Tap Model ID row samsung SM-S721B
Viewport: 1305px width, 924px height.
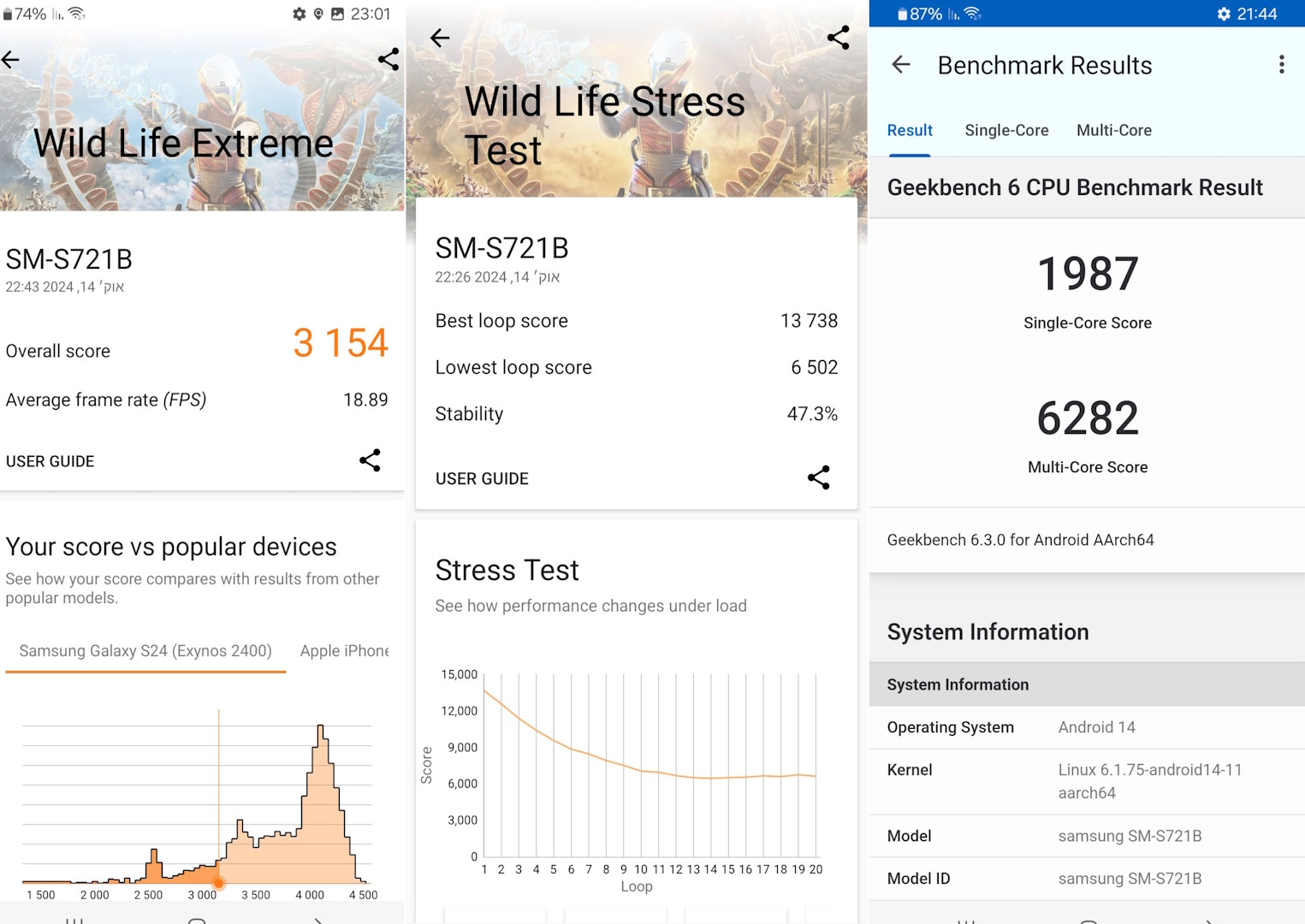click(x=1087, y=879)
